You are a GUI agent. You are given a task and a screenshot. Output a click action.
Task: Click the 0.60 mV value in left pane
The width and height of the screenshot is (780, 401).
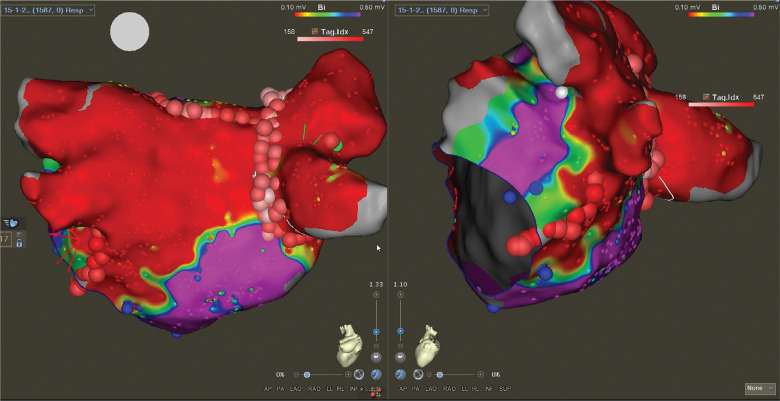point(374,7)
